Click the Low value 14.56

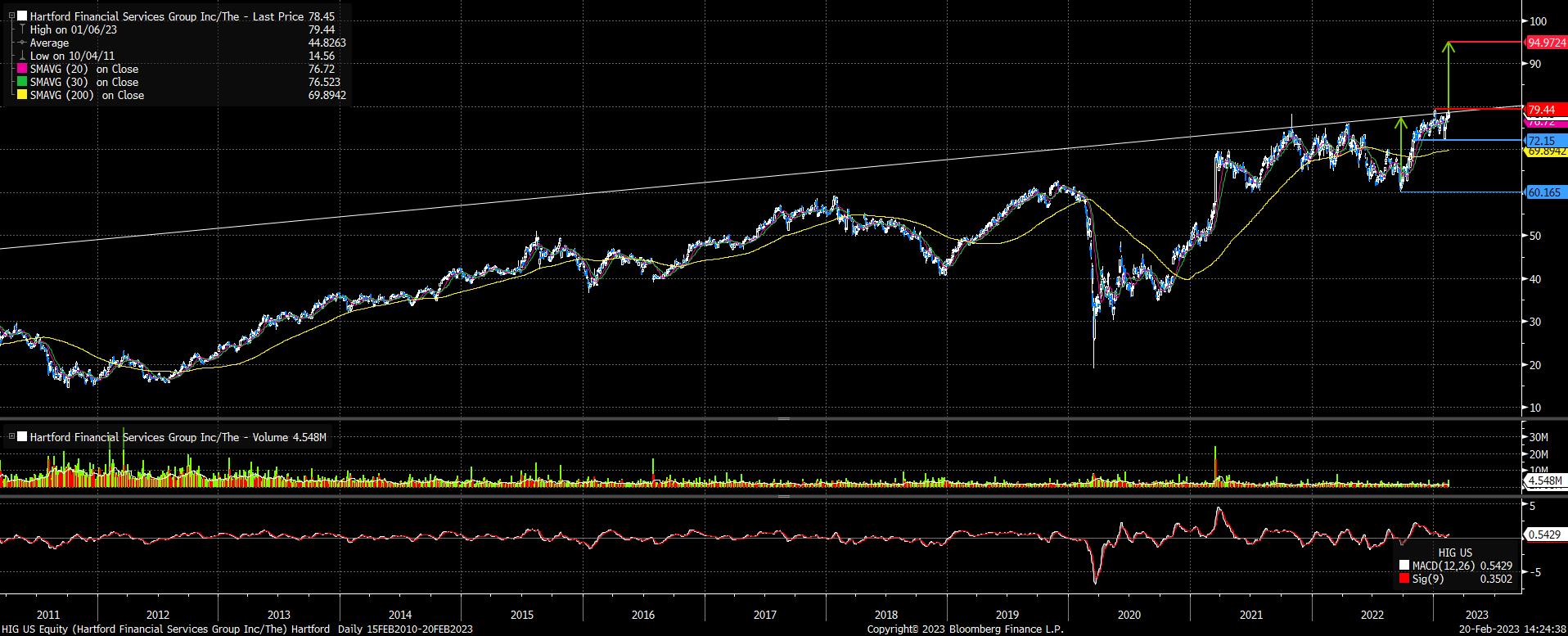tap(321, 56)
